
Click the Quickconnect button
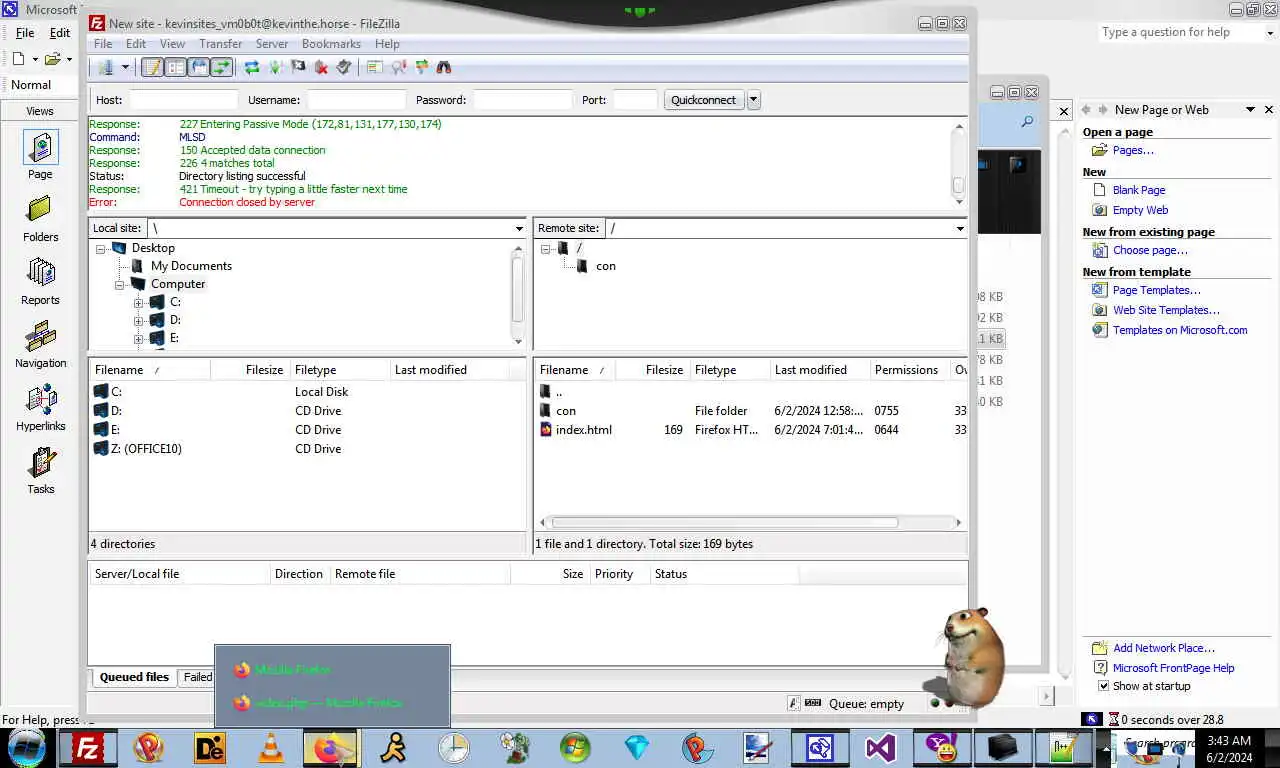click(703, 100)
